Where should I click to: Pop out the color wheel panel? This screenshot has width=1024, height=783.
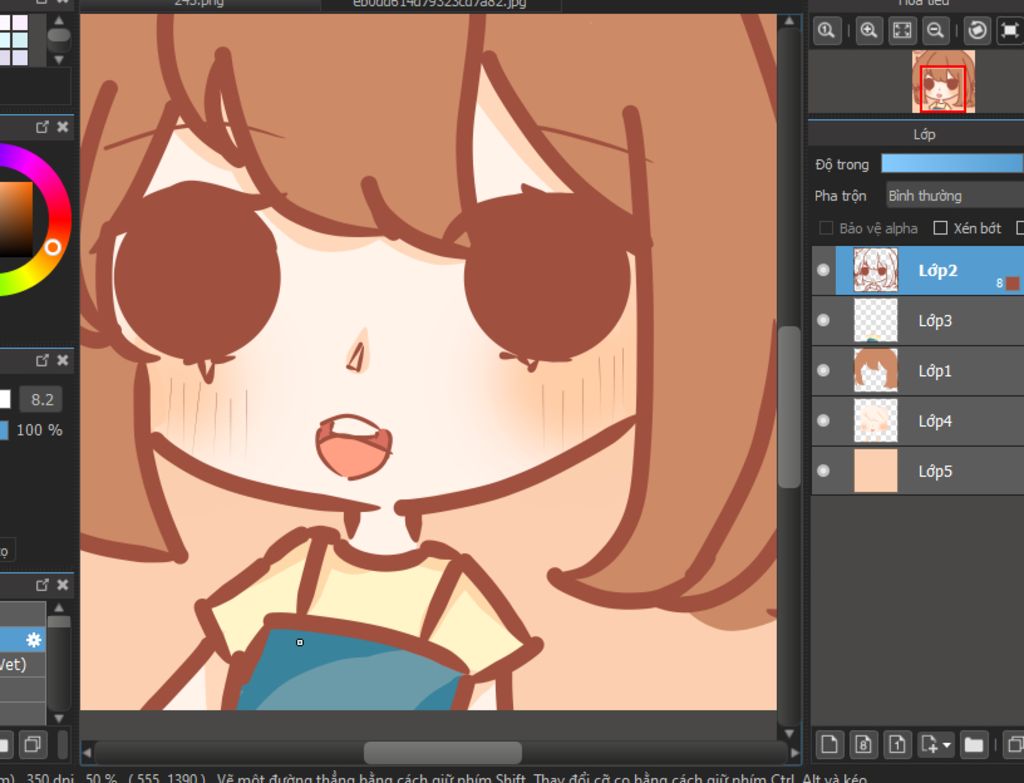click(42, 127)
